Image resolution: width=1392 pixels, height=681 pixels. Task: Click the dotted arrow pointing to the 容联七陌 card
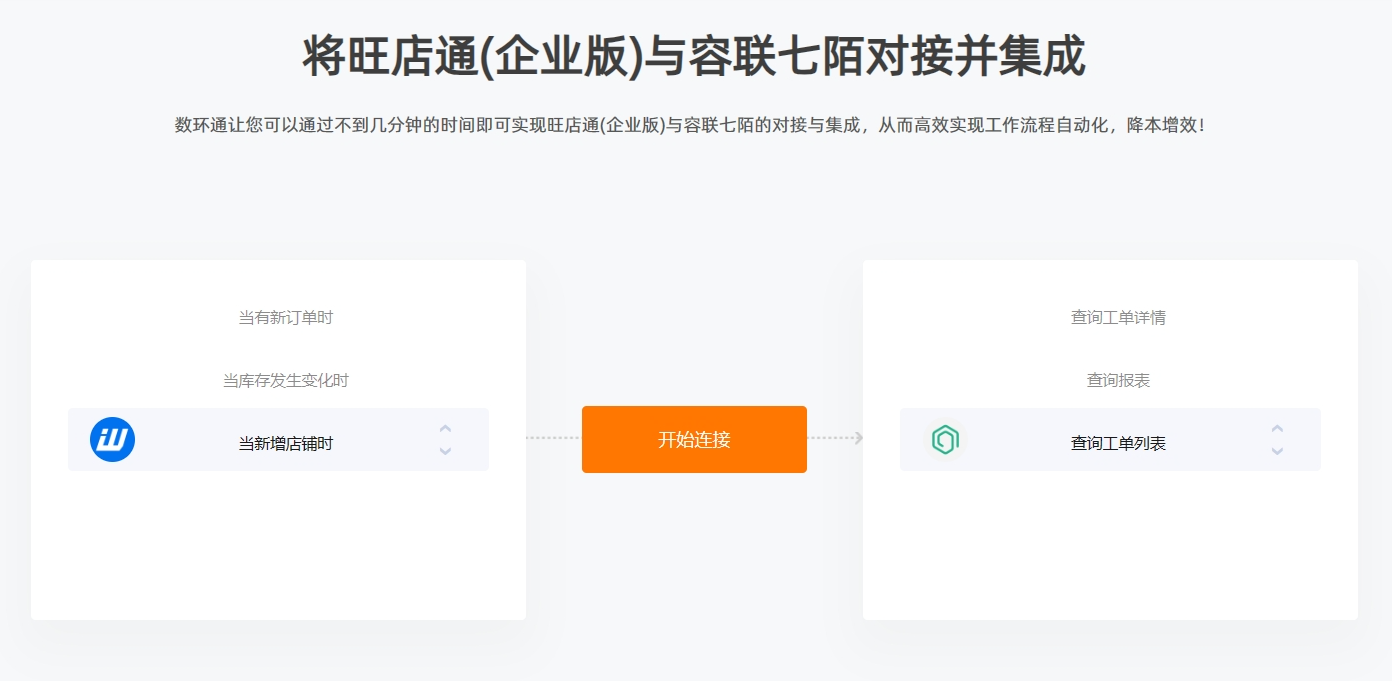point(836,438)
